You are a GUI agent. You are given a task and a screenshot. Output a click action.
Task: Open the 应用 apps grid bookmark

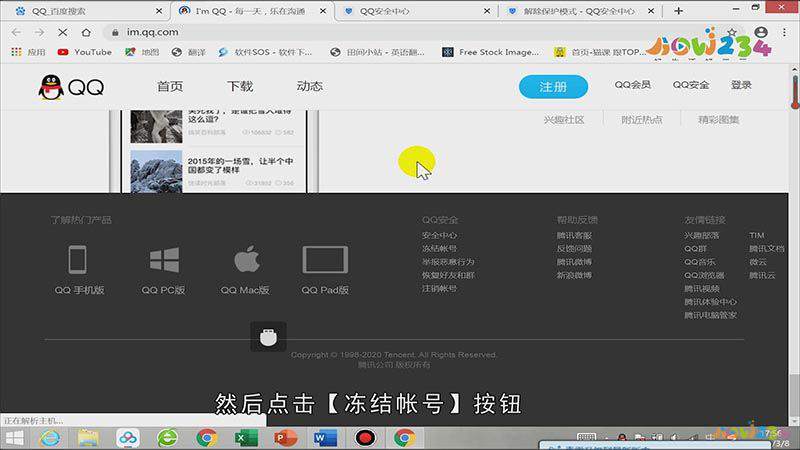click(29, 52)
